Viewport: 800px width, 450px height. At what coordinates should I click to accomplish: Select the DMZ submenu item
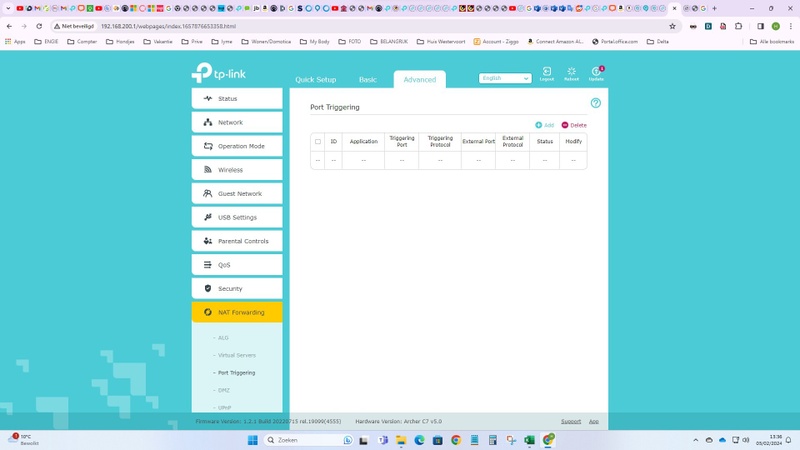point(223,390)
